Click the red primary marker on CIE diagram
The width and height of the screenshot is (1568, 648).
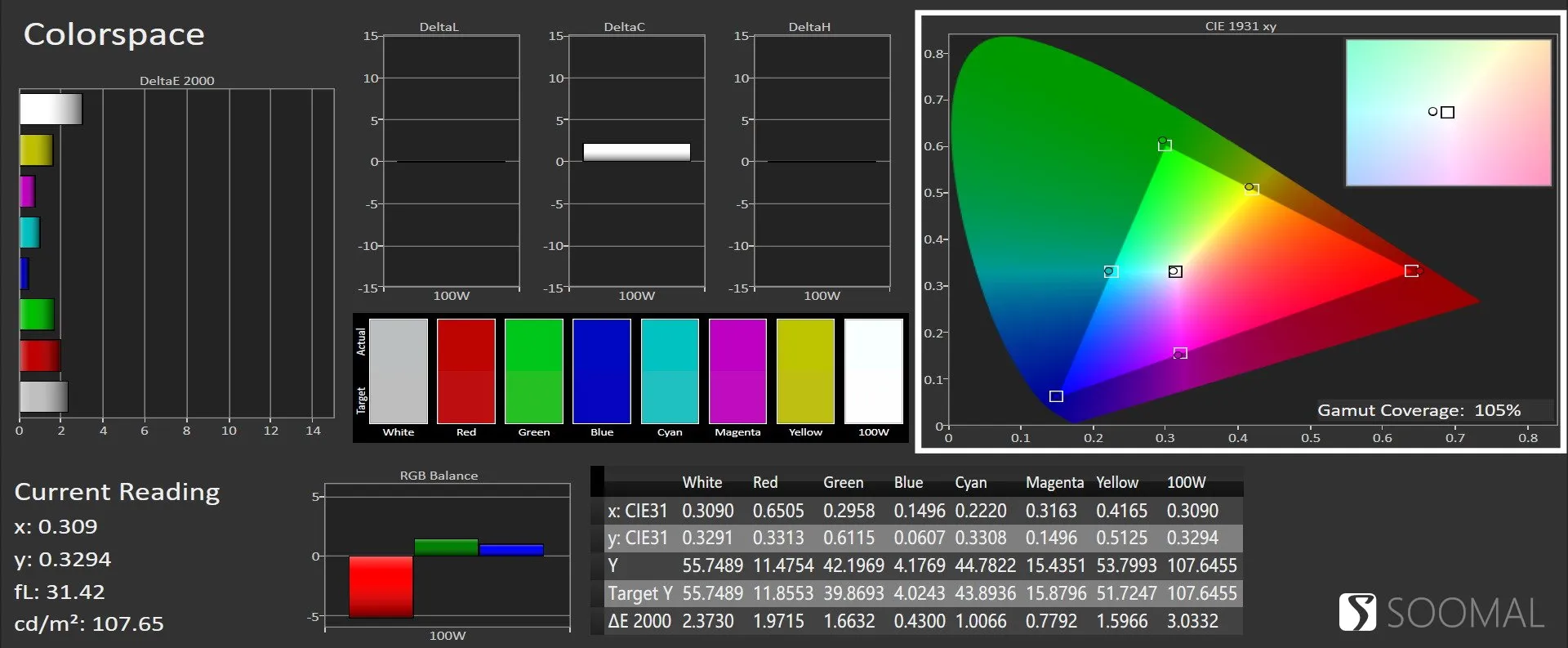[x=1411, y=270]
